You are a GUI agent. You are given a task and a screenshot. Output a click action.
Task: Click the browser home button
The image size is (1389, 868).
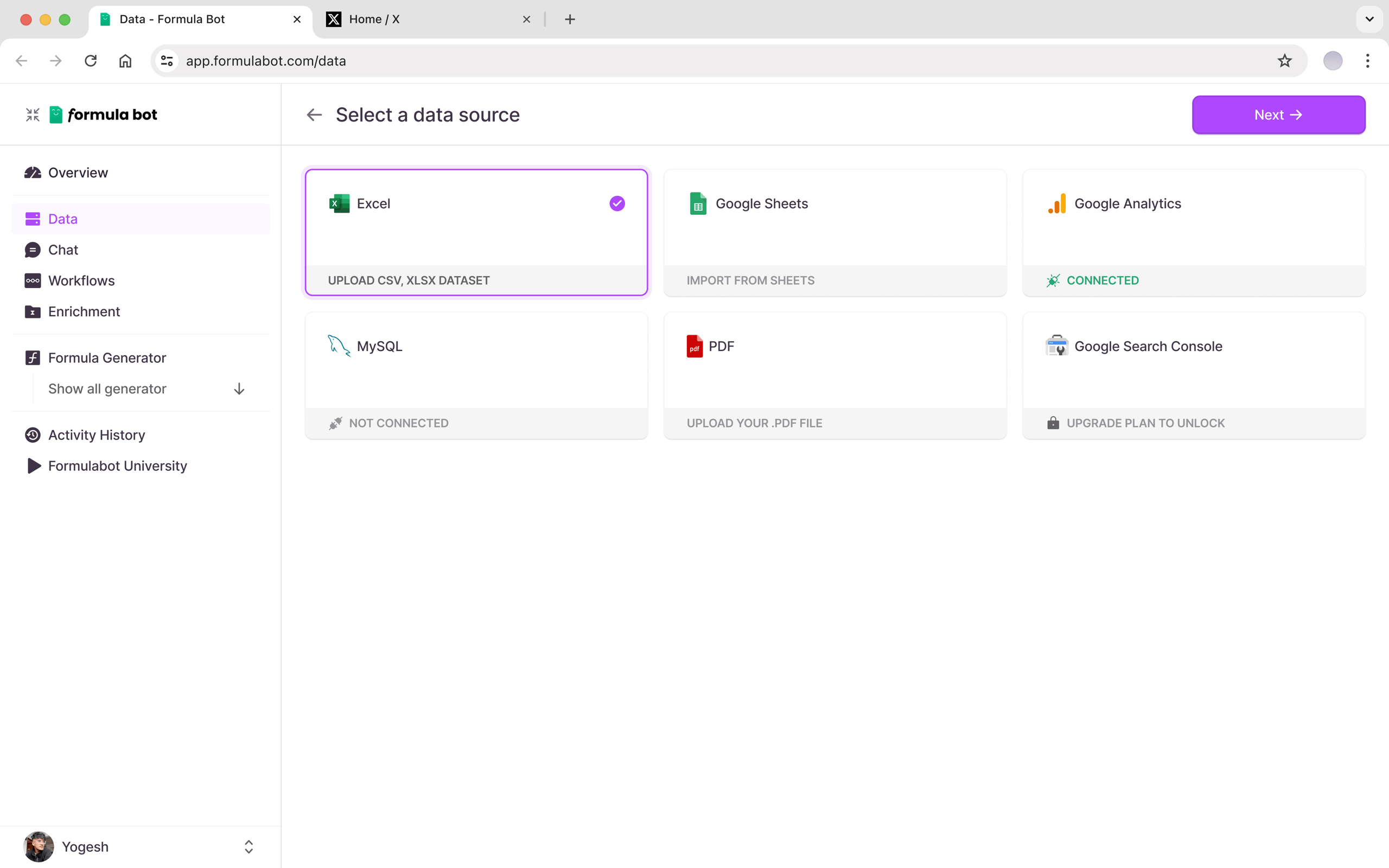pyautogui.click(x=125, y=61)
